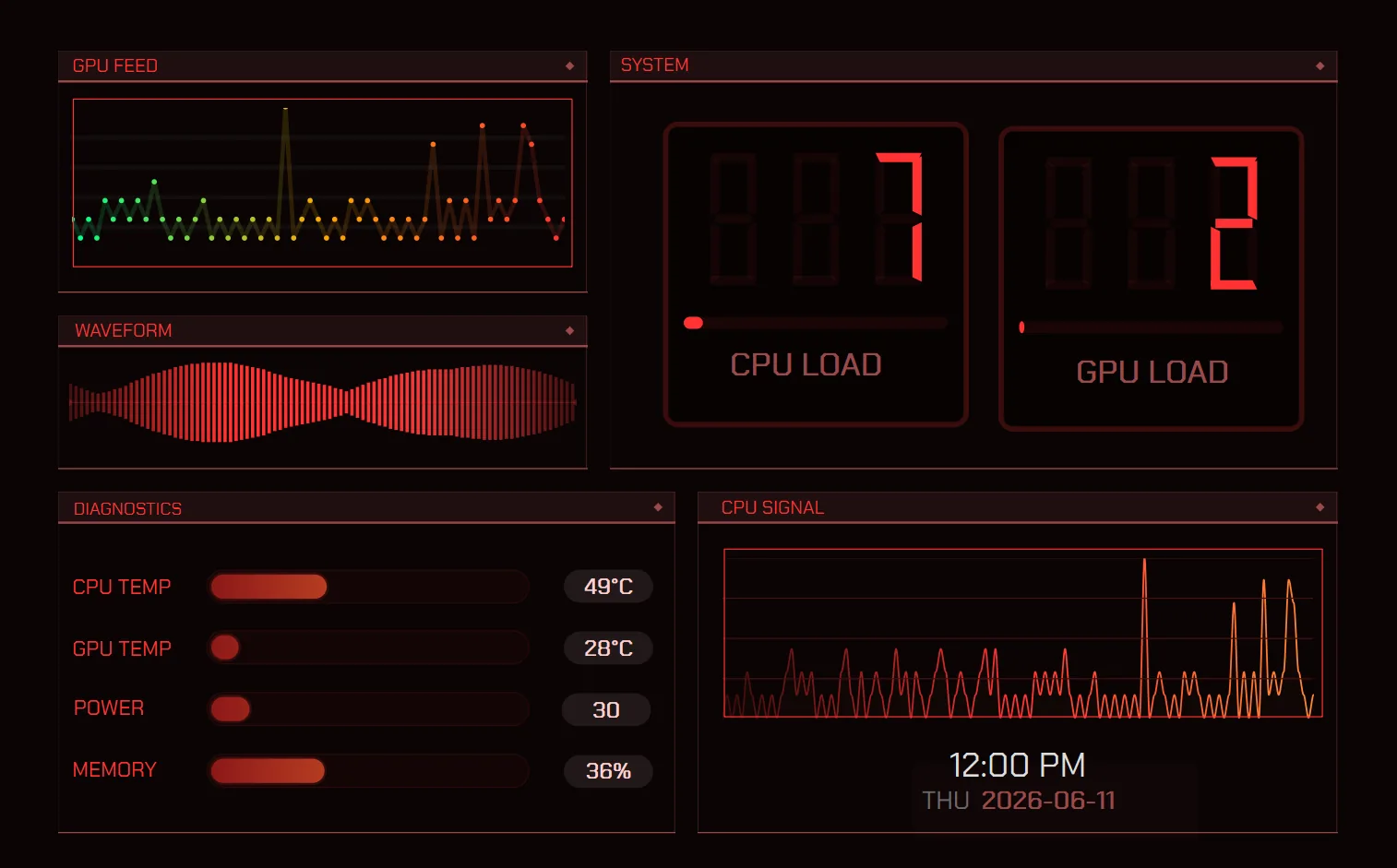Click the CPU TEMP label
Viewport: 1397px width, 868px height.
122,588
